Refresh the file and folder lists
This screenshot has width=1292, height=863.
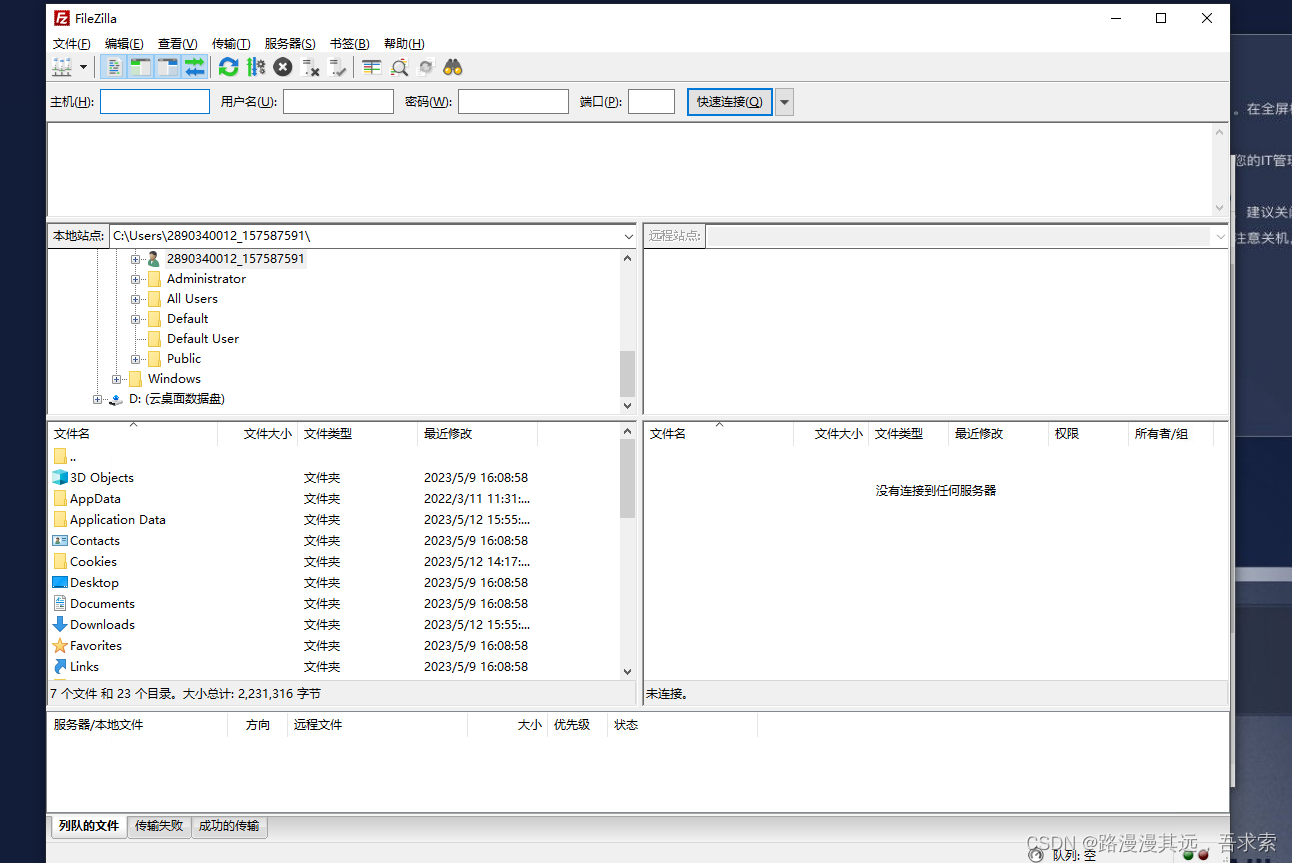point(229,67)
